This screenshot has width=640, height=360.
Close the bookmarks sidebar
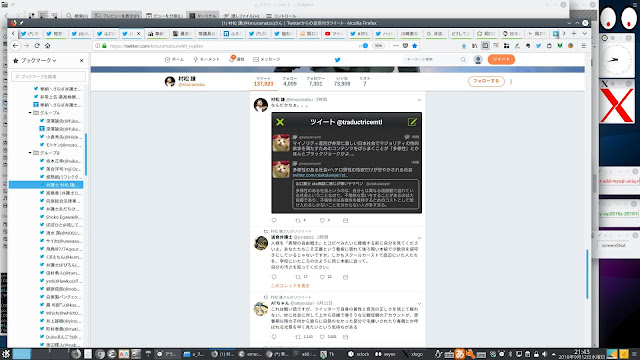(x=81, y=60)
